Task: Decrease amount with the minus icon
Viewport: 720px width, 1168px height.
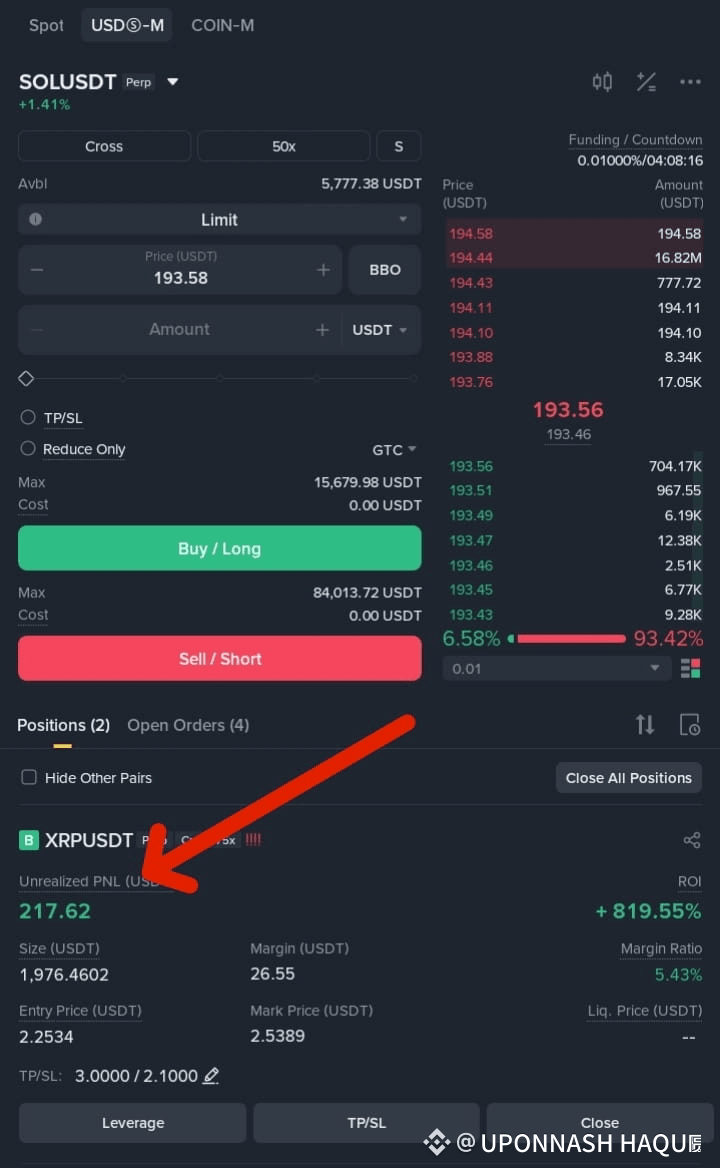Action: [x=37, y=329]
